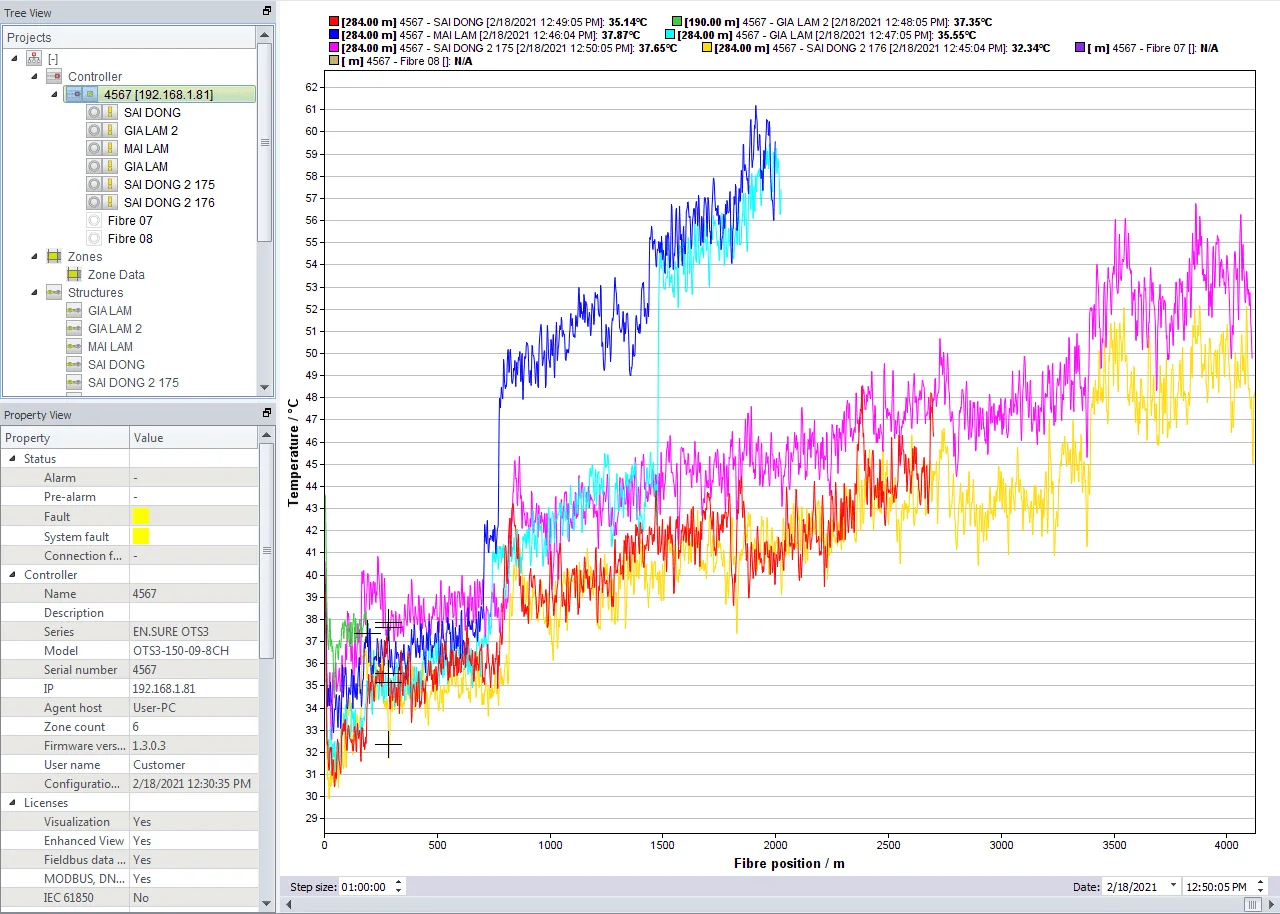Click the MAI LAM structure icon under Structures
This screenshot has height=914, width=1280.
pos(74,347)
